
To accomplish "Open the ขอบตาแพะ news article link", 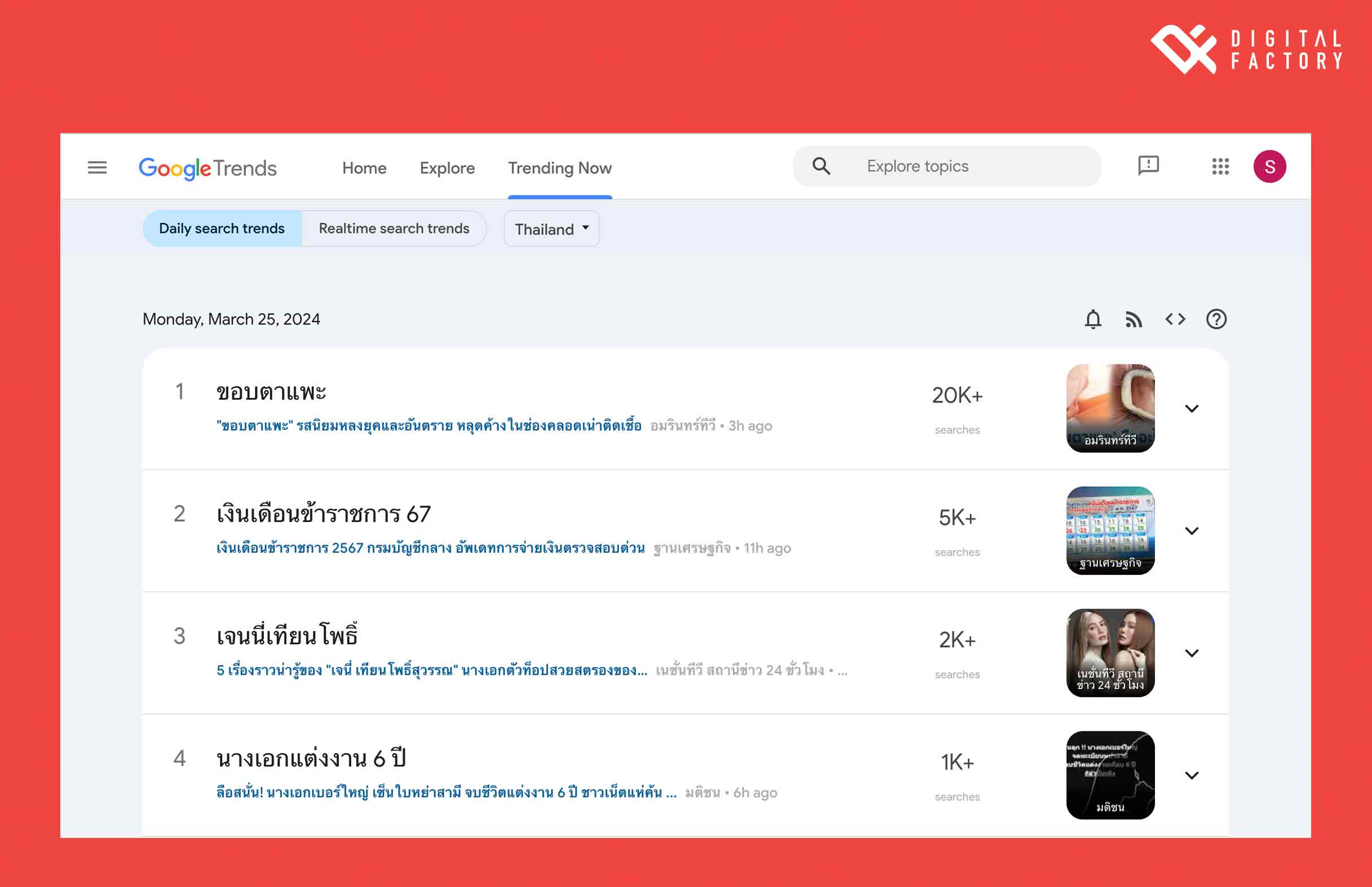I will point(428,425).
